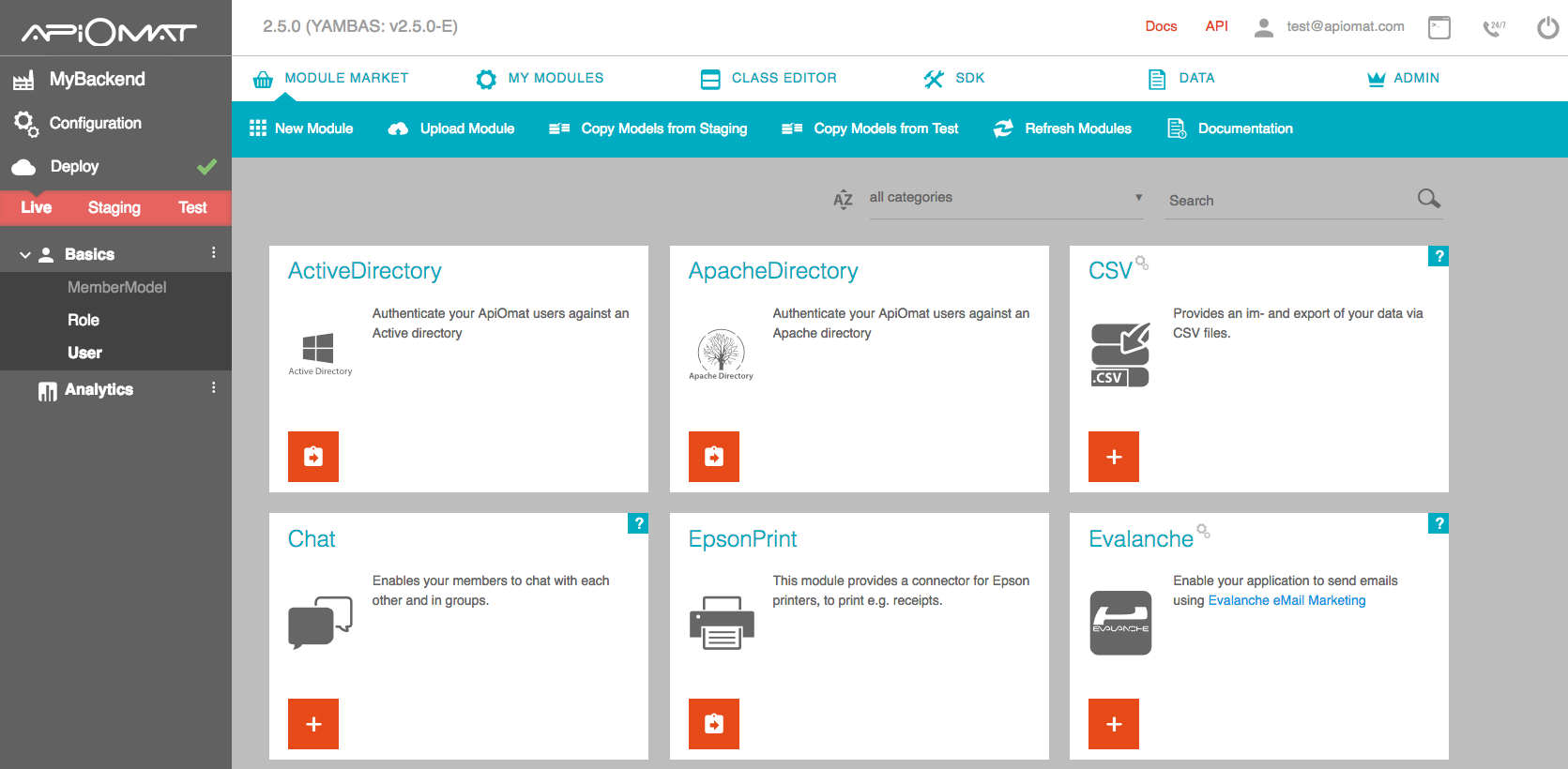Click the gears icon next to CSV title
Viewport: 1568px width, 769px height.
pos(1142,263)
